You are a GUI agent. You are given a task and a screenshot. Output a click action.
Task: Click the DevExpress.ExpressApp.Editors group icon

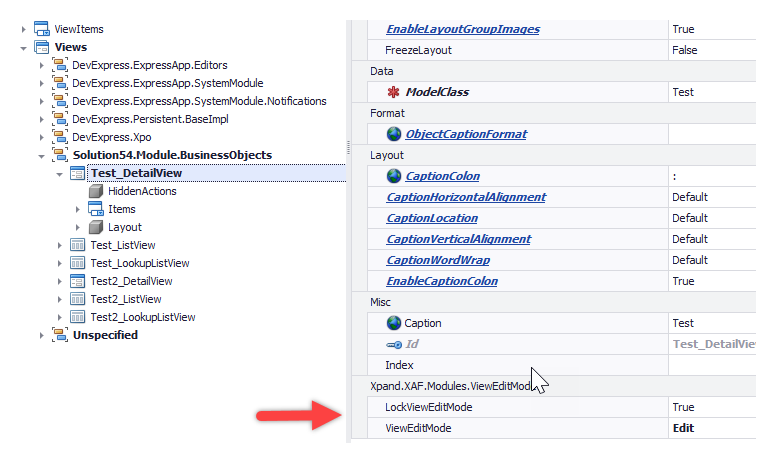60,65
